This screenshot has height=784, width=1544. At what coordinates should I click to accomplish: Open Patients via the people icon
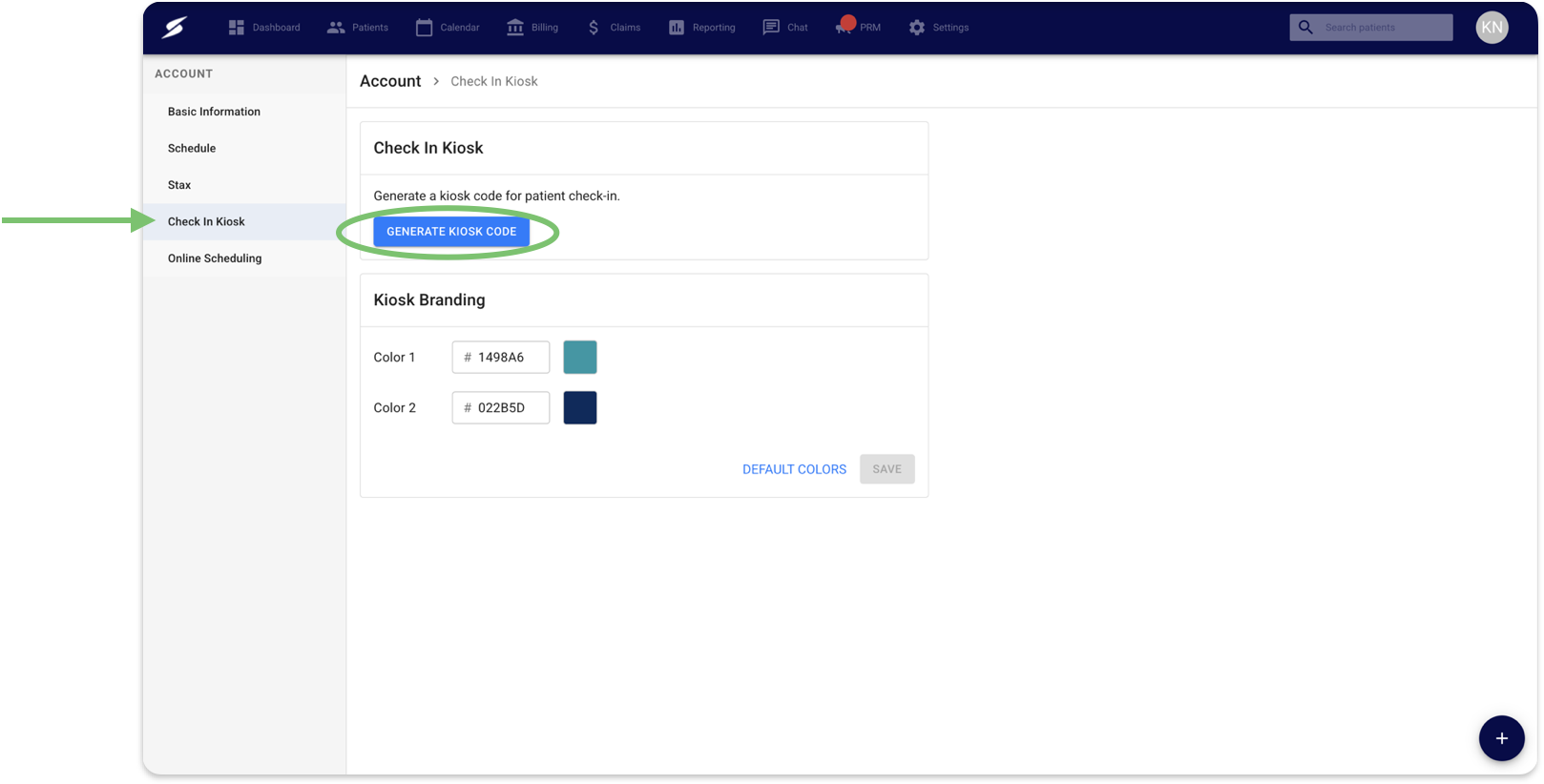point(336,28)
